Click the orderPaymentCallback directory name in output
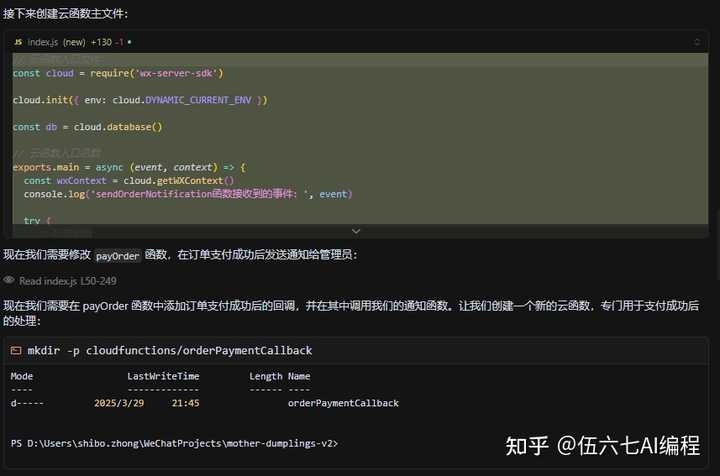Viewport: 720px width, 476px height. [343, 403]
